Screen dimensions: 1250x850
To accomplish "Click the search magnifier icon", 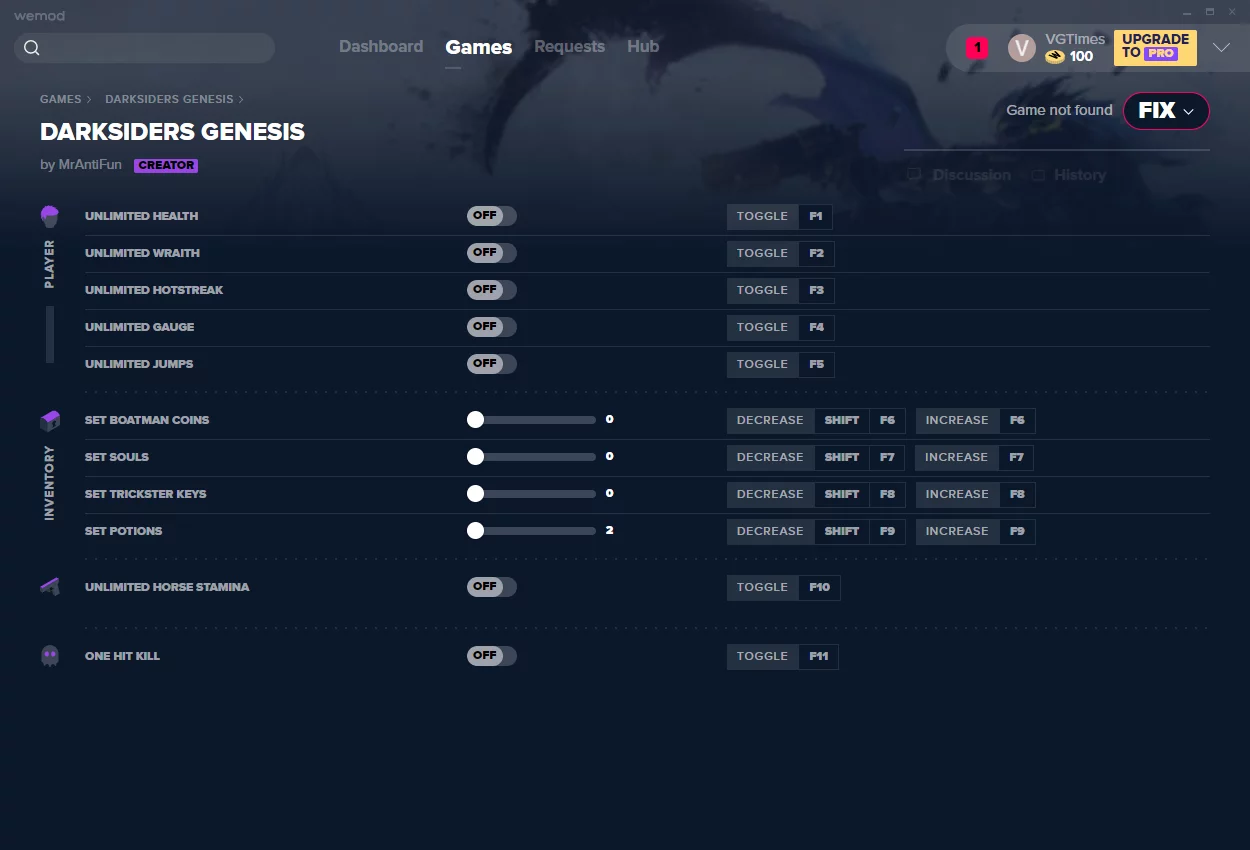I will click(x=32, y=48).
